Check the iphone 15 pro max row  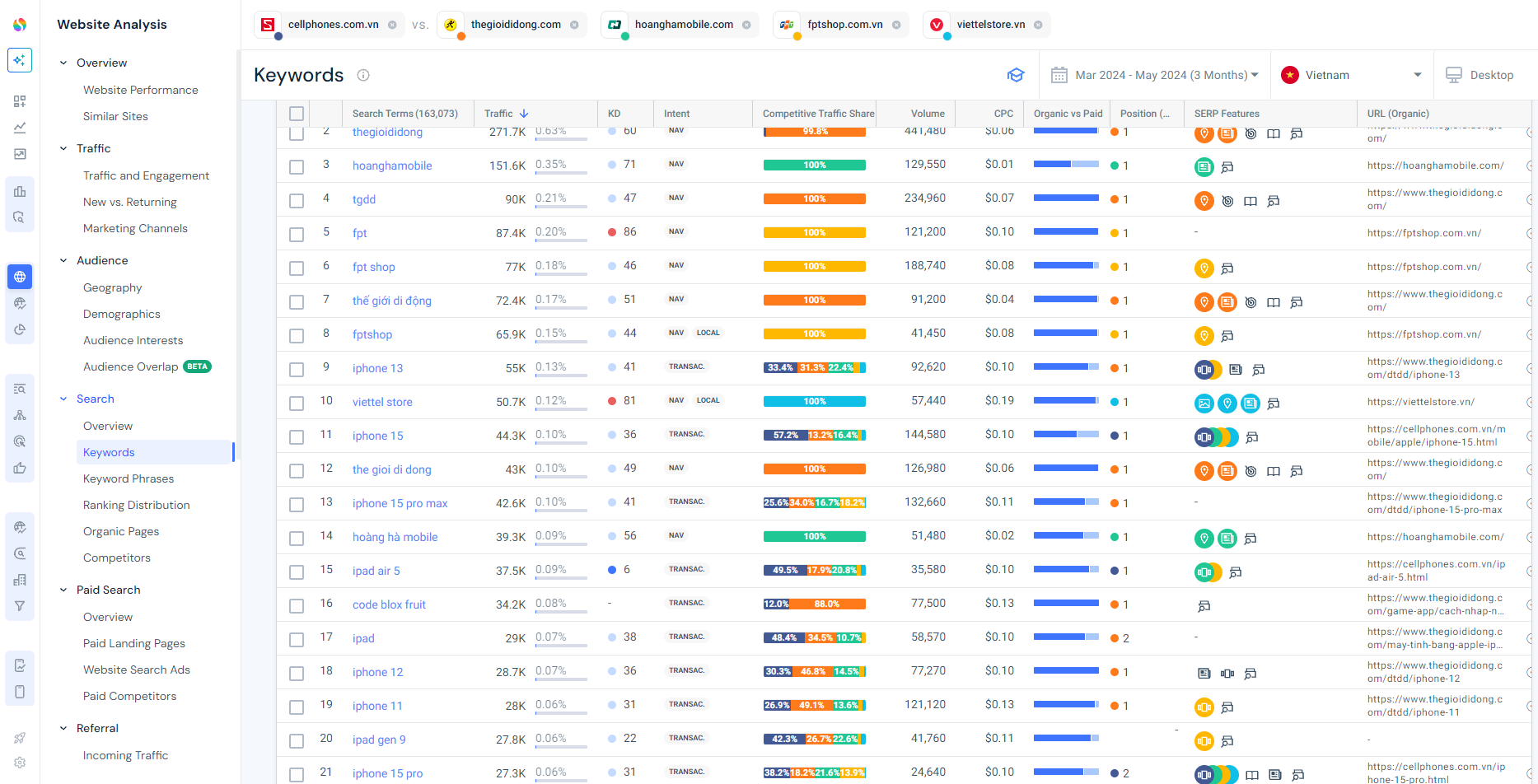297,504
